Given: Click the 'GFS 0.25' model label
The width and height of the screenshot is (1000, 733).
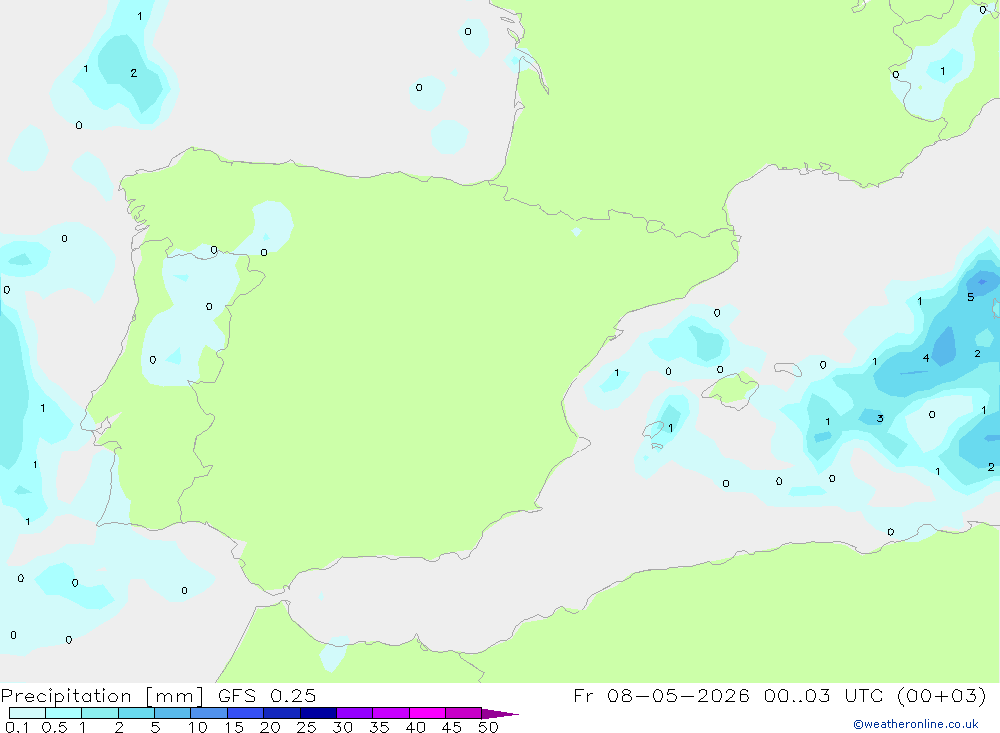Looking at the screenshot, I should point(267,695).
